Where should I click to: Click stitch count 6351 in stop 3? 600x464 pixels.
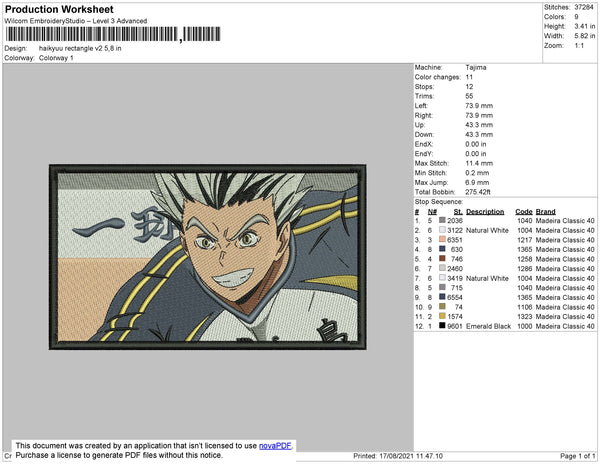tap(455, 240)
